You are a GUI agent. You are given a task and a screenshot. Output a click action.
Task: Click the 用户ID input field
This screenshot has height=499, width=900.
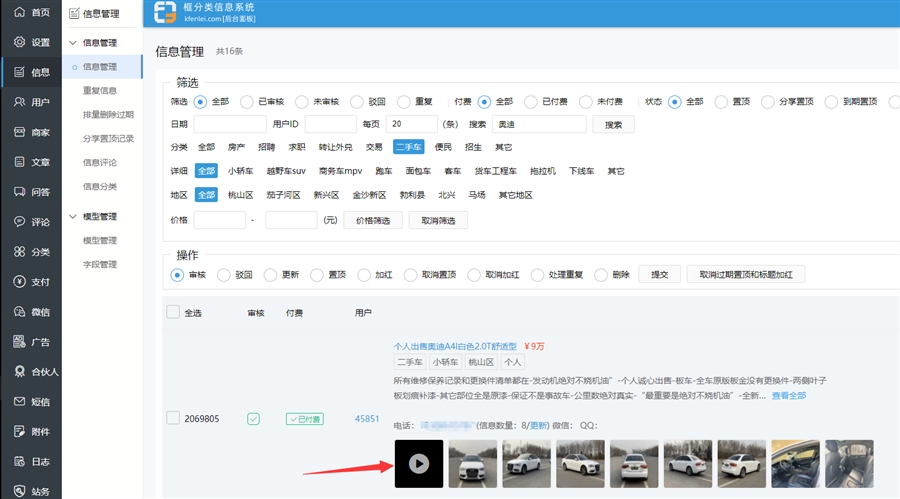click(x=330, y=125)
